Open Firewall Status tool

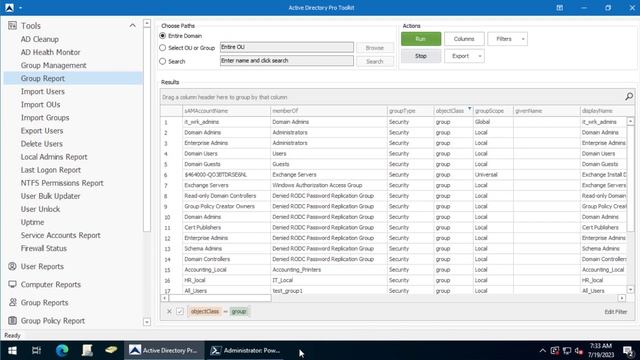[44, 248]
